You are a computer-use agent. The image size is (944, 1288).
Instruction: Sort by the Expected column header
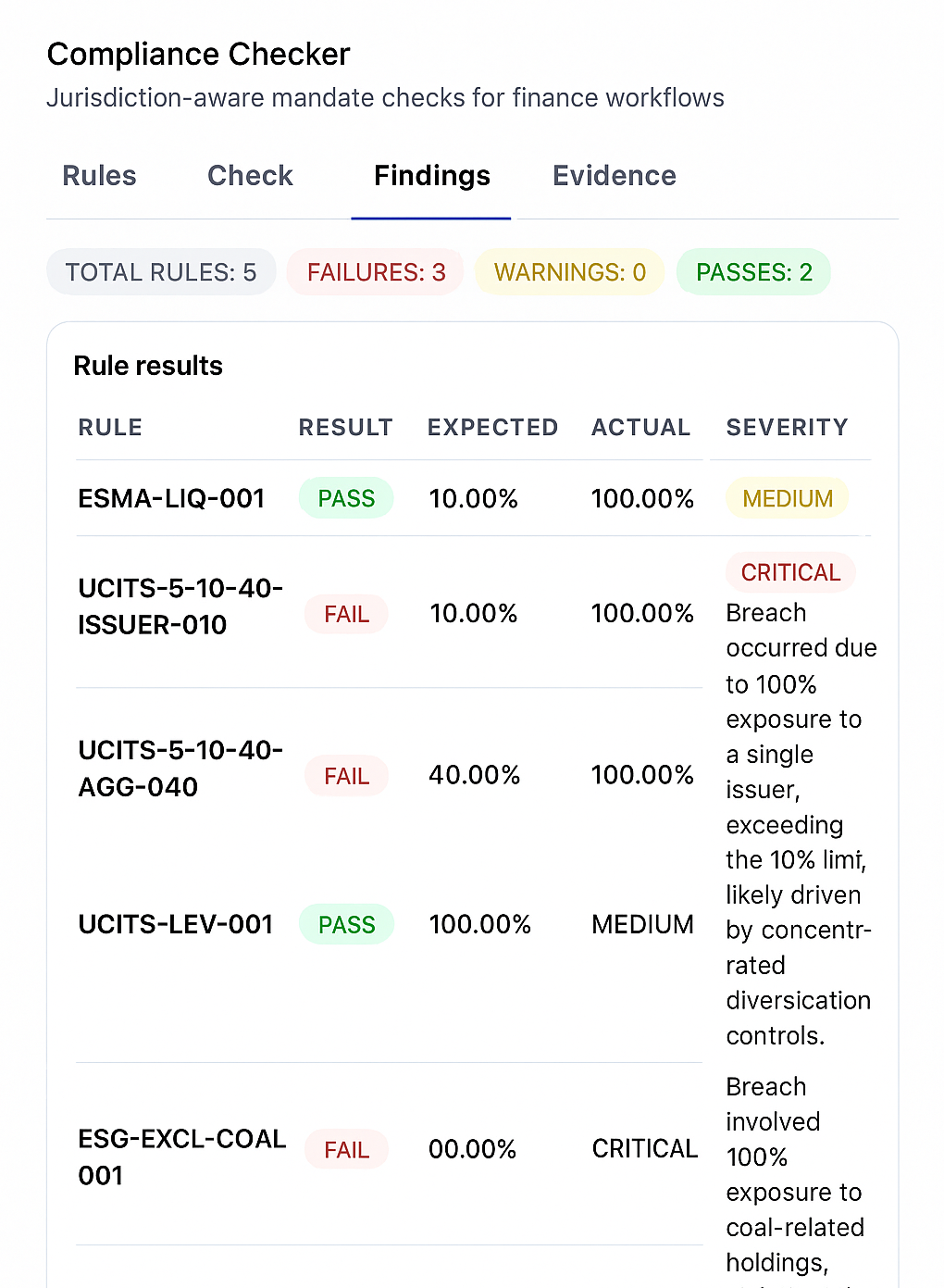coord(492,428)
